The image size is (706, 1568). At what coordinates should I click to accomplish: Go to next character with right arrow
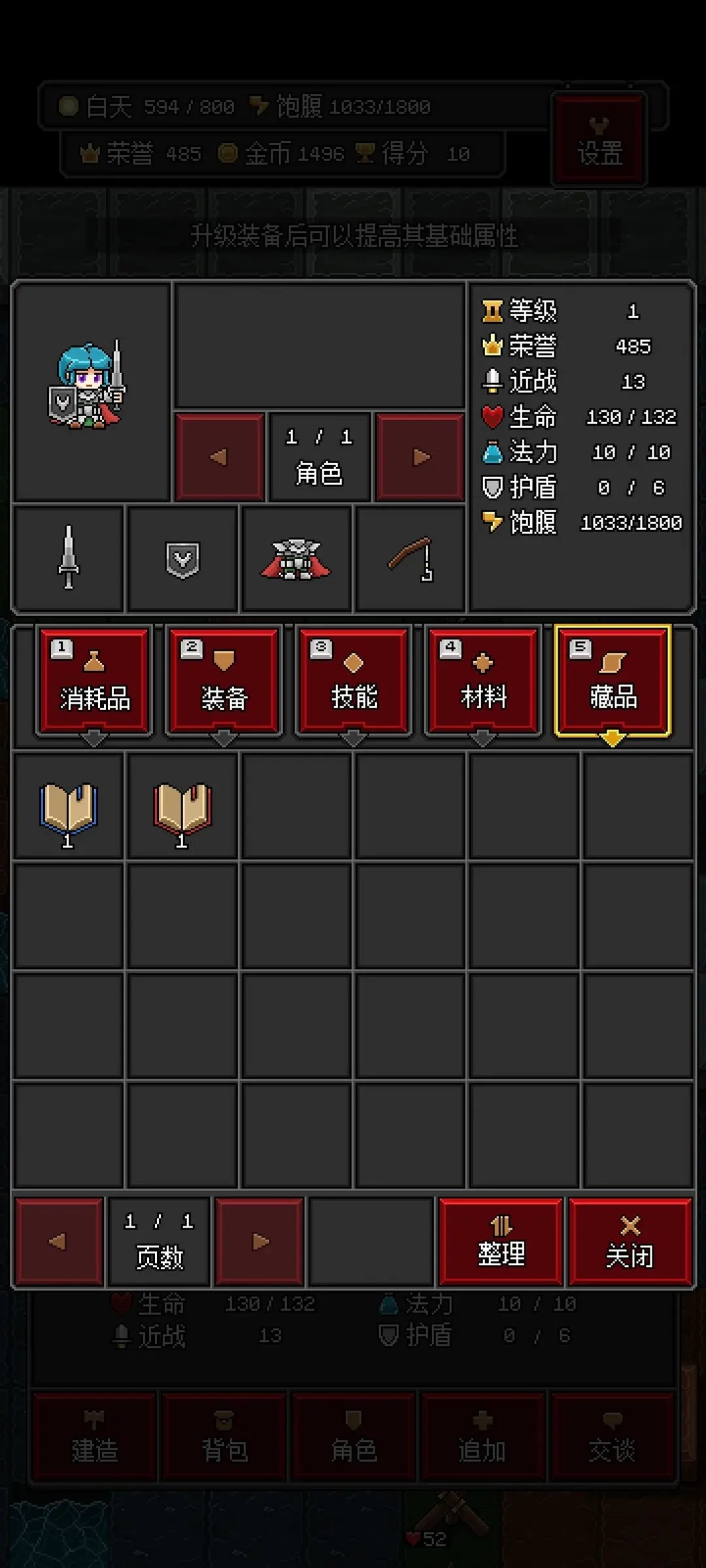click(421, 457)
